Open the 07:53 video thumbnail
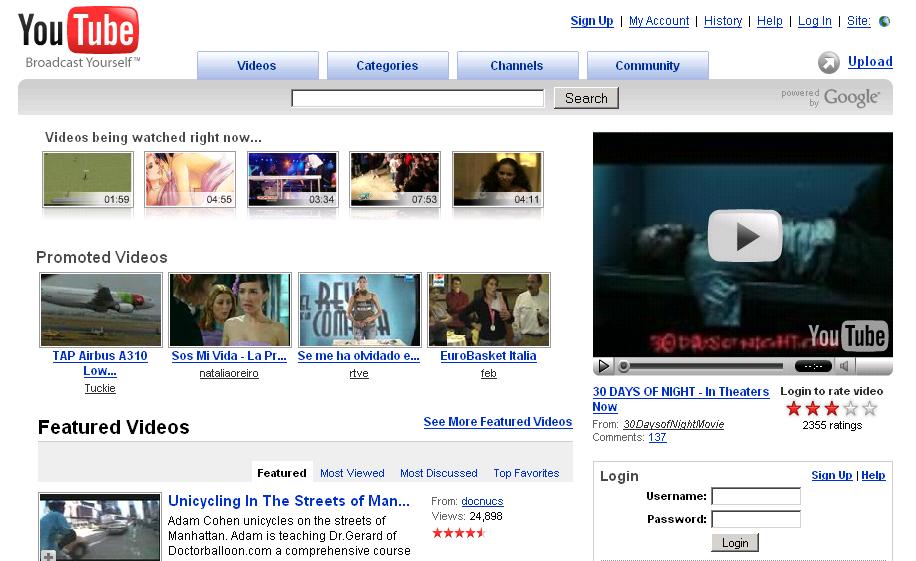The width and height of the screenshot is (916, 561). pyautogui.click(x=395, y=179)
